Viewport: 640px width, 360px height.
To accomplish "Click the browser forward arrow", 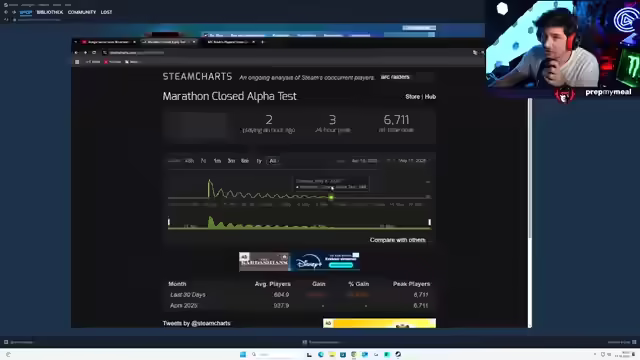I will pos(85,53).
